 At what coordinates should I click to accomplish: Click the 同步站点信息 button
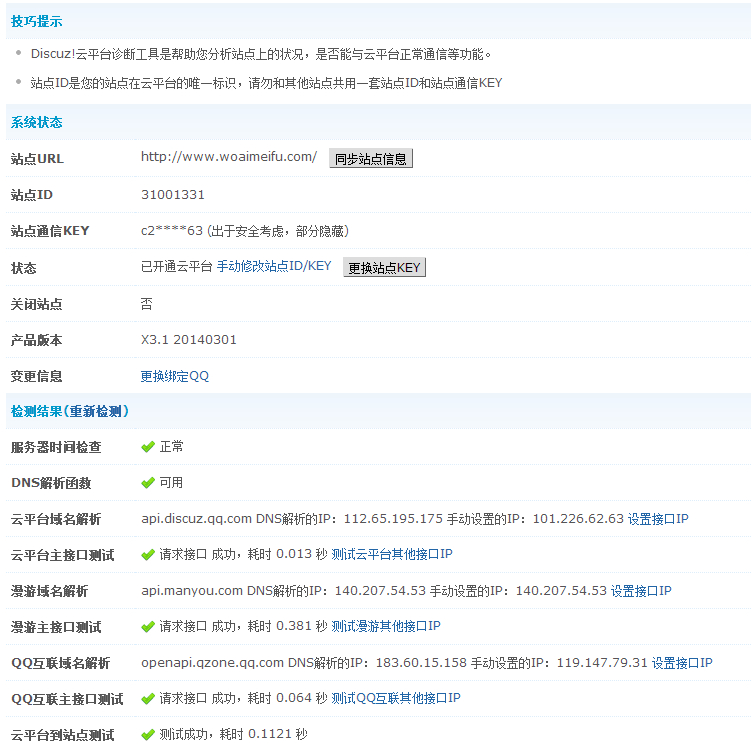pos(371,158)
